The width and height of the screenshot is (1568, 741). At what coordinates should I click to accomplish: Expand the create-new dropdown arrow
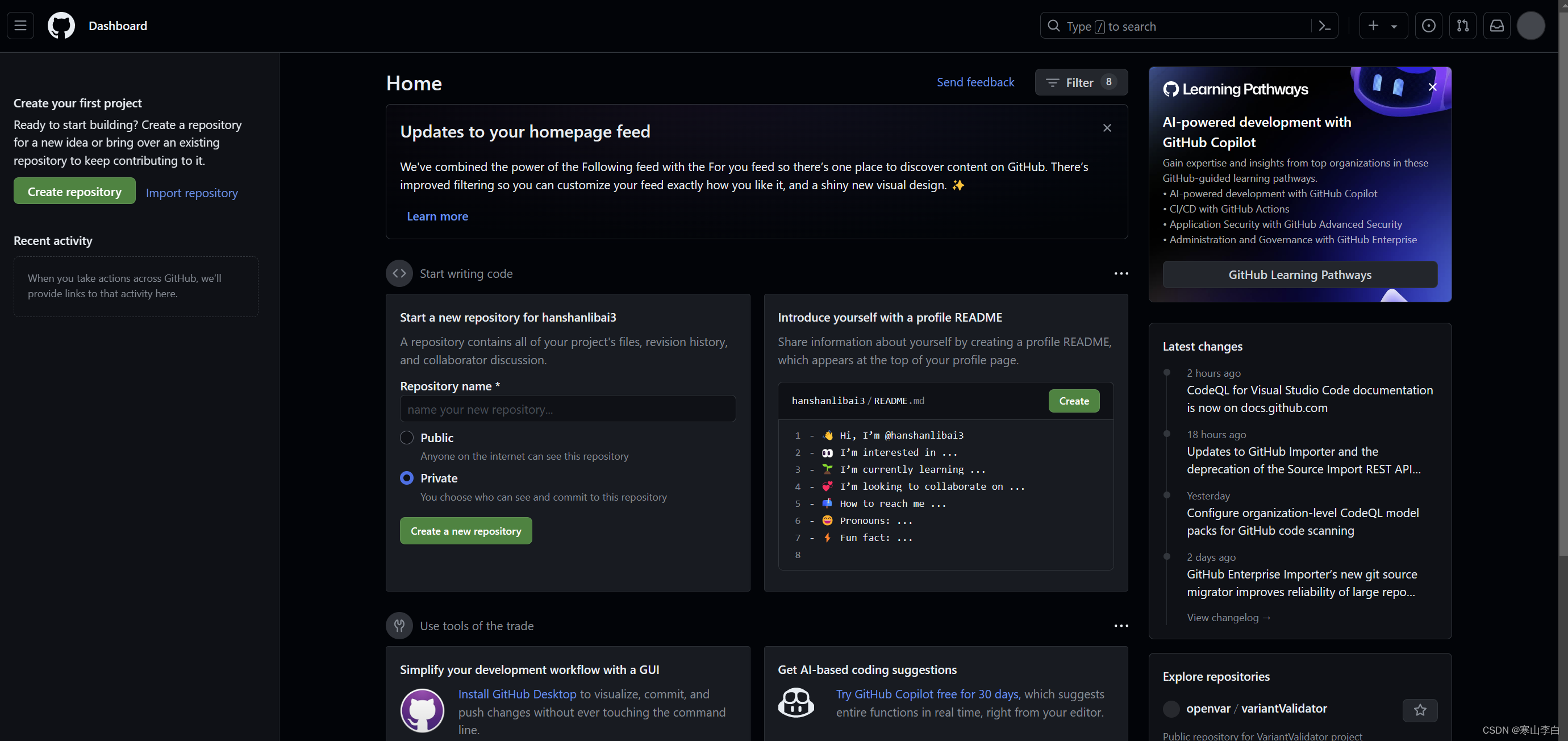pyautogui.click(x=1394, y=26)
